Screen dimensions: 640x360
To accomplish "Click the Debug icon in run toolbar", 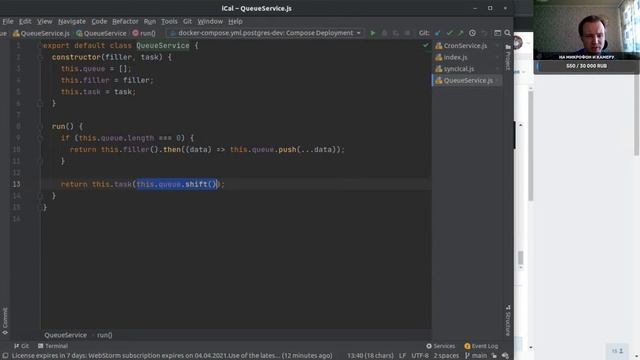I will [384, 33].
